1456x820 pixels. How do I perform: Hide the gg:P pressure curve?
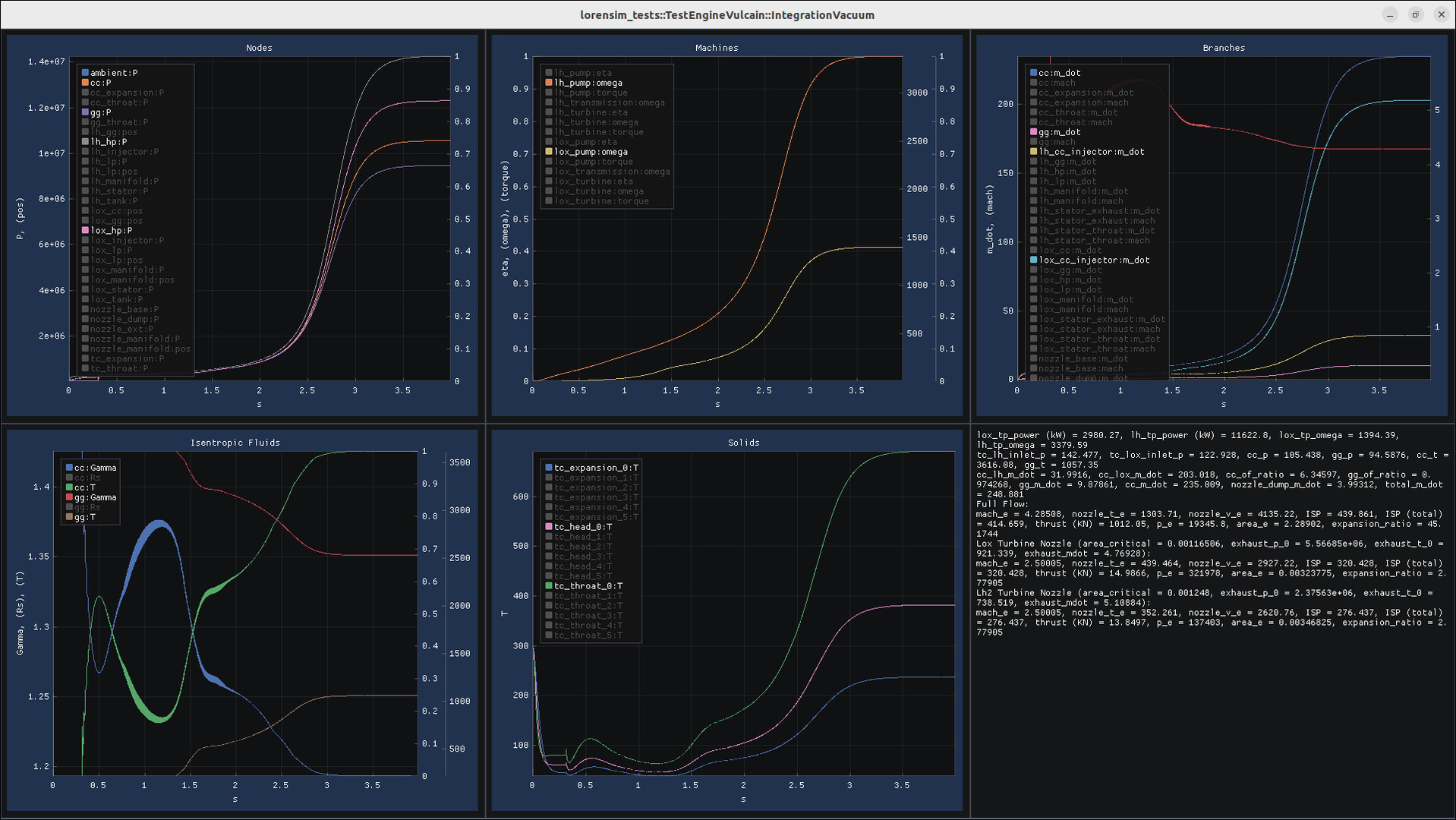click(x=100, y=112)
